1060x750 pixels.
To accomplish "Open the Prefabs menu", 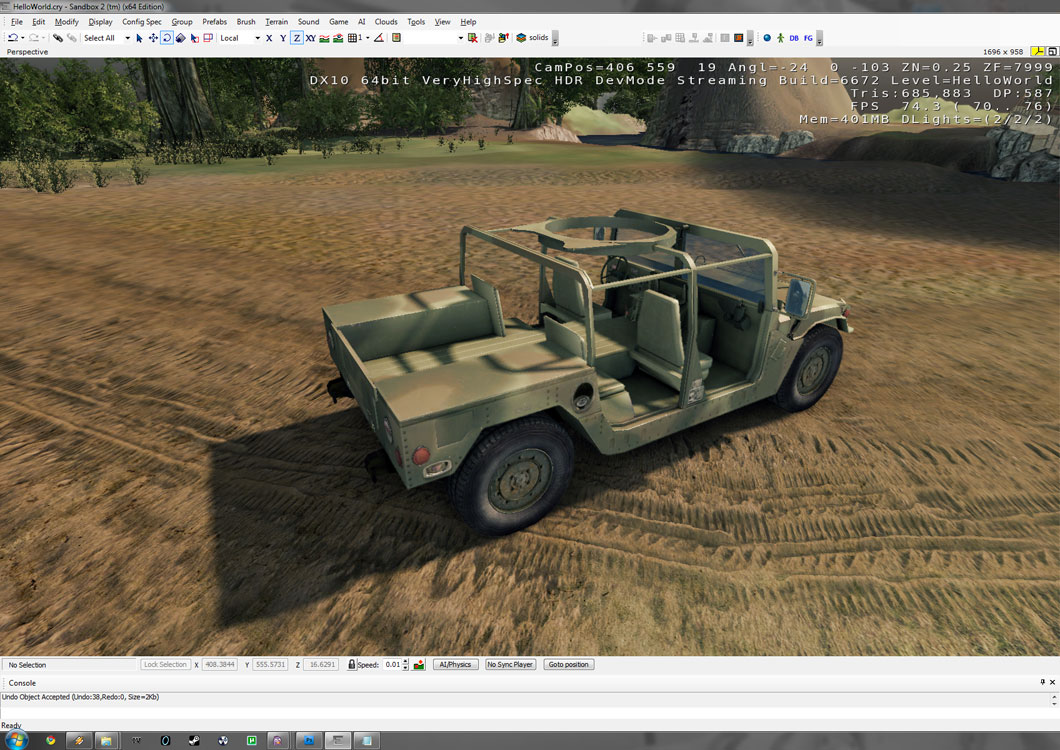I will point(214,22).
